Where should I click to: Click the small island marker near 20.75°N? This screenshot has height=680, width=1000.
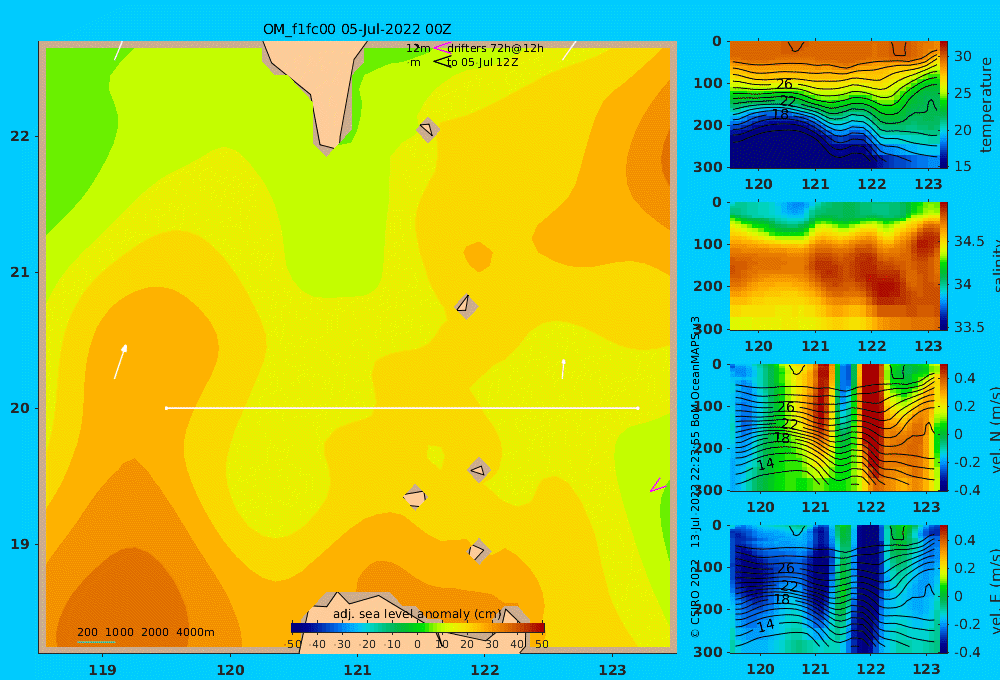[x=466, y=306]
